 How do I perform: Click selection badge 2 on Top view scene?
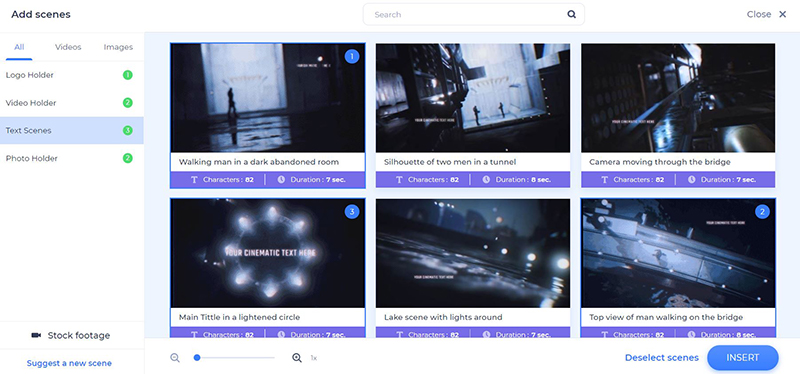click(762, 211)
